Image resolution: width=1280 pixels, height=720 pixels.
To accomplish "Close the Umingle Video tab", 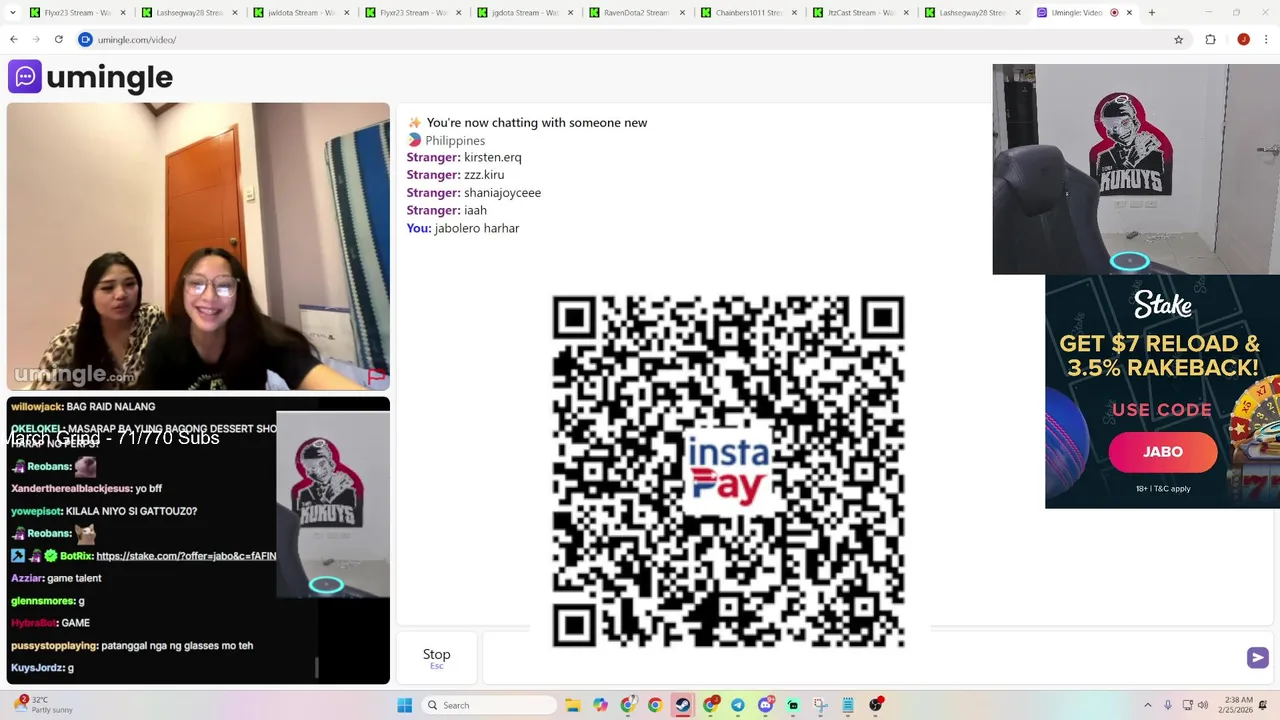I will pyautogui.click(x=1129, y=13).
